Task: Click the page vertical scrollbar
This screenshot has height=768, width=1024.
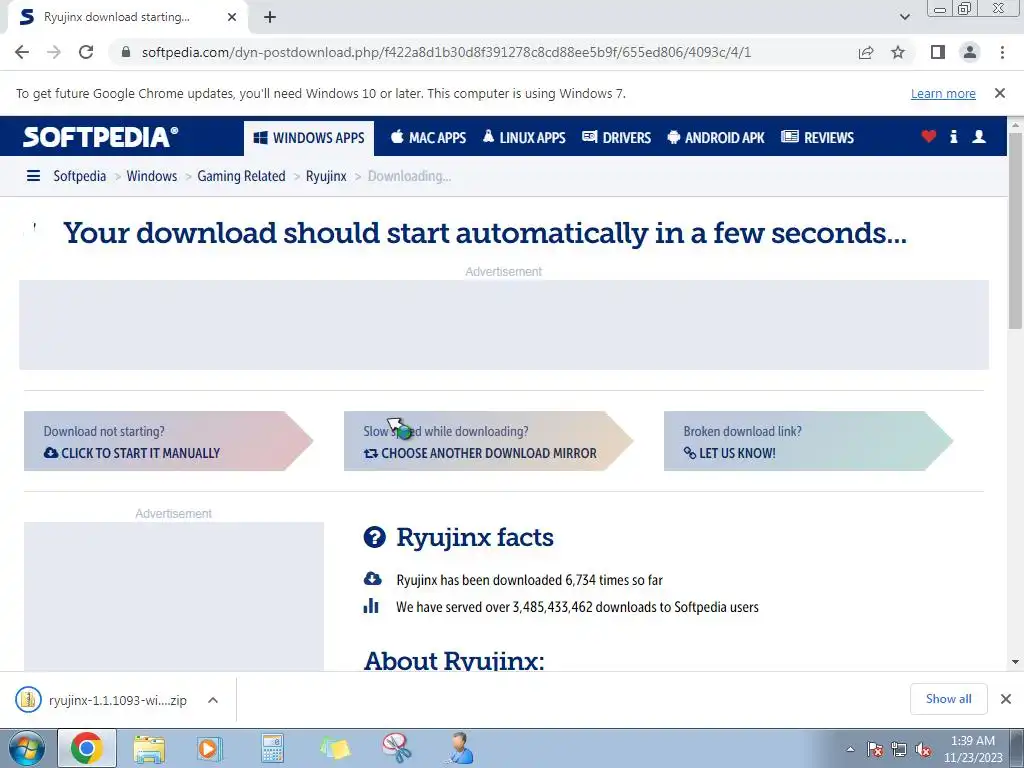Action: [x=1015, y=230]
